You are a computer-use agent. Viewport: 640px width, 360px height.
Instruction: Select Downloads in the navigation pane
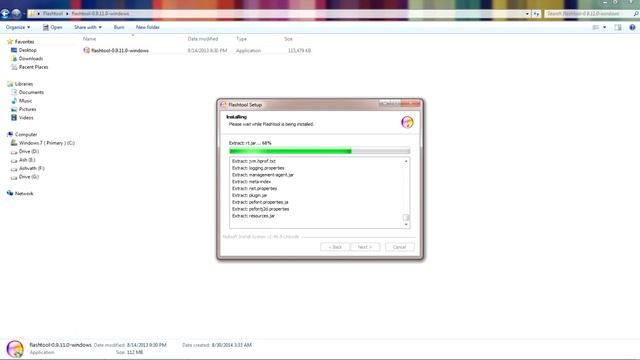point(31,59)
